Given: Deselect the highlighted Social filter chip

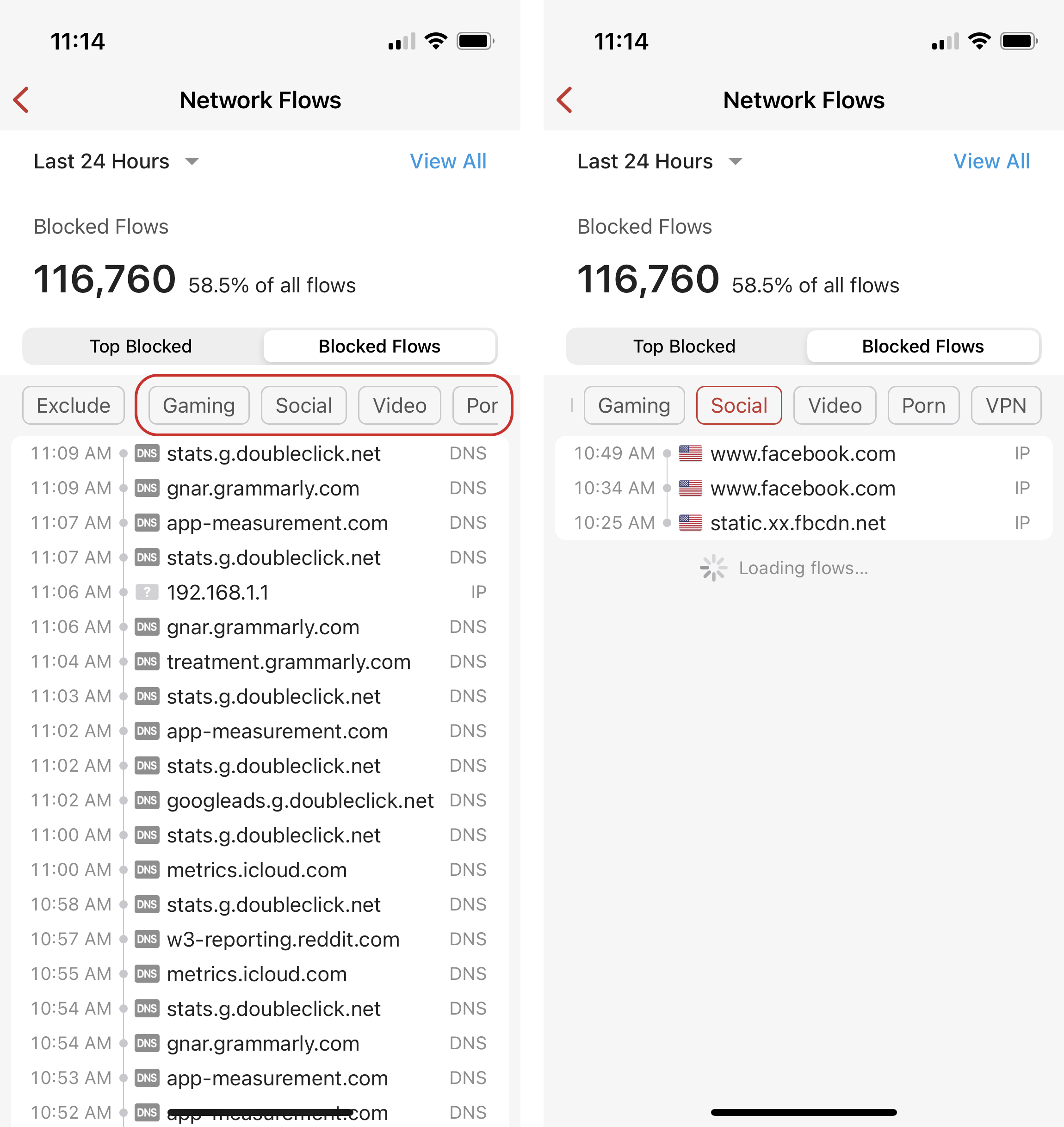Looking at the screenshot, I should [738, 406].
